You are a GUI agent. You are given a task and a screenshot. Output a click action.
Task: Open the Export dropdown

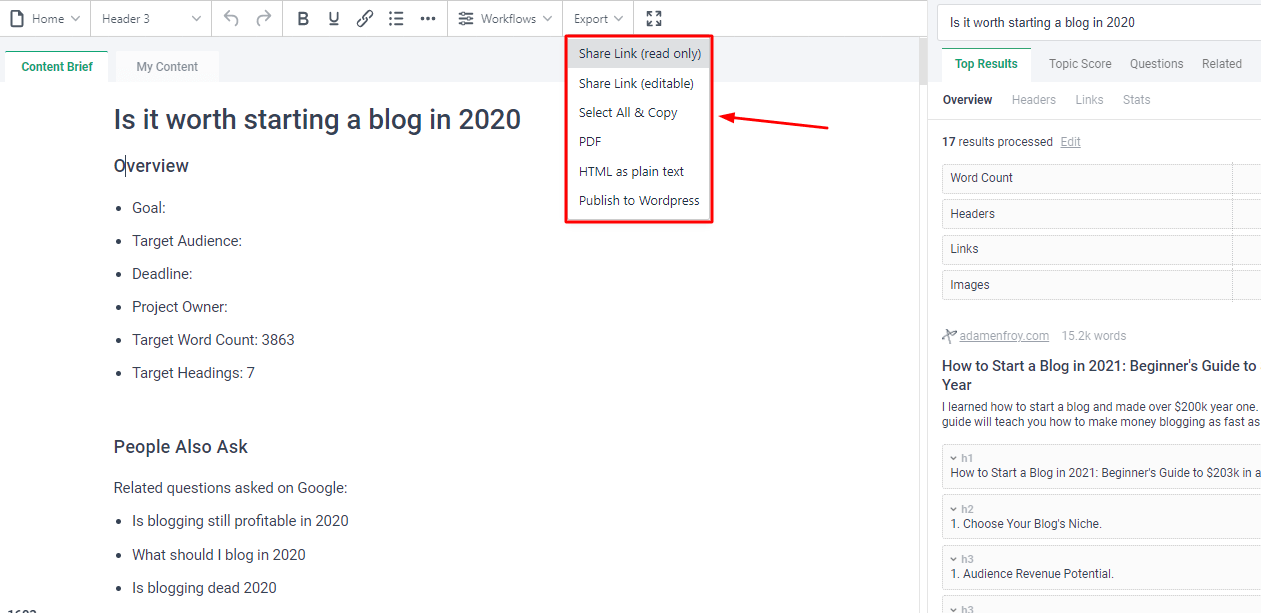(x=598, y=19)
